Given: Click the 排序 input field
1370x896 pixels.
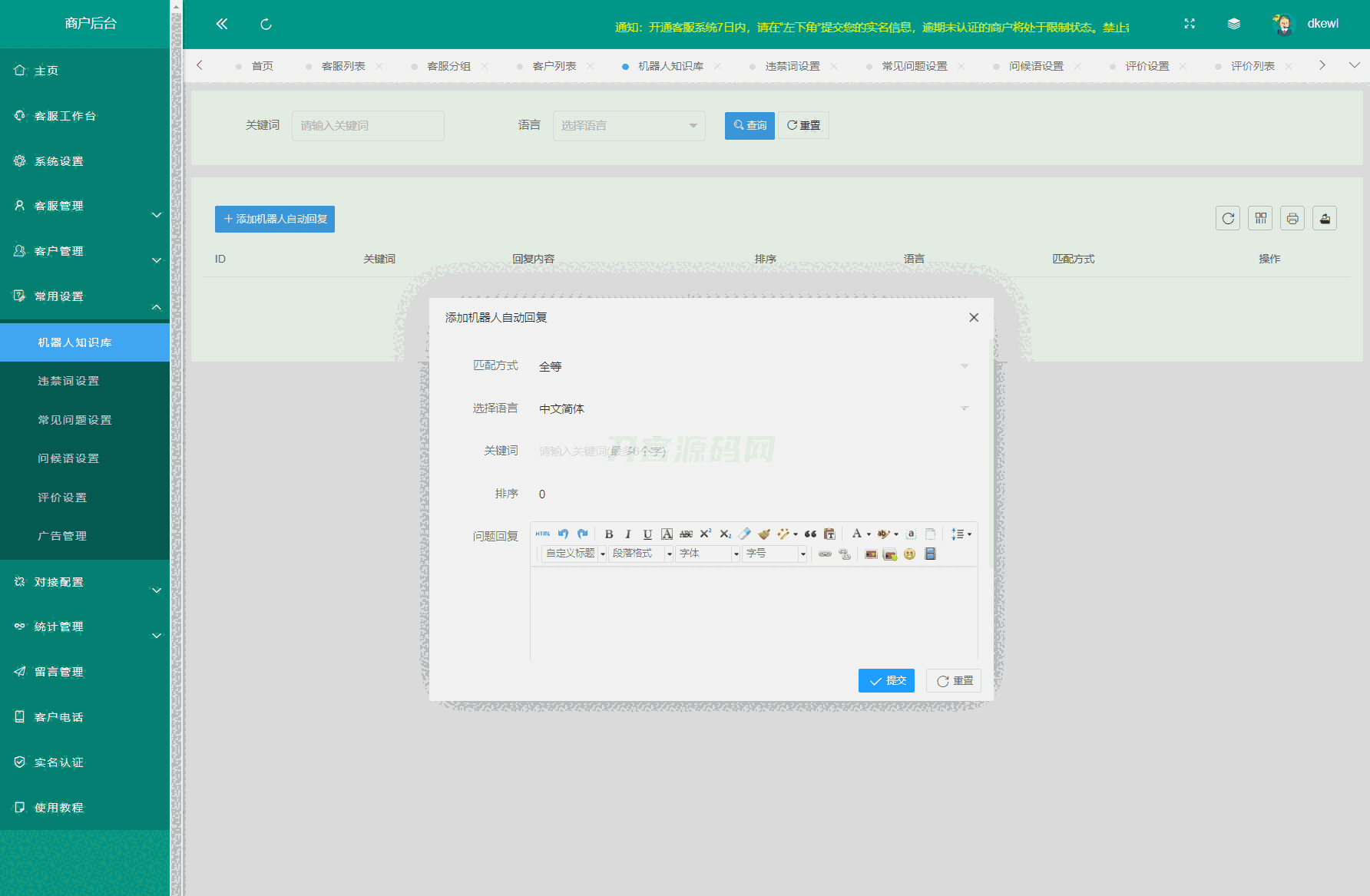Looking at the screenshot, I should pos(753,494).
